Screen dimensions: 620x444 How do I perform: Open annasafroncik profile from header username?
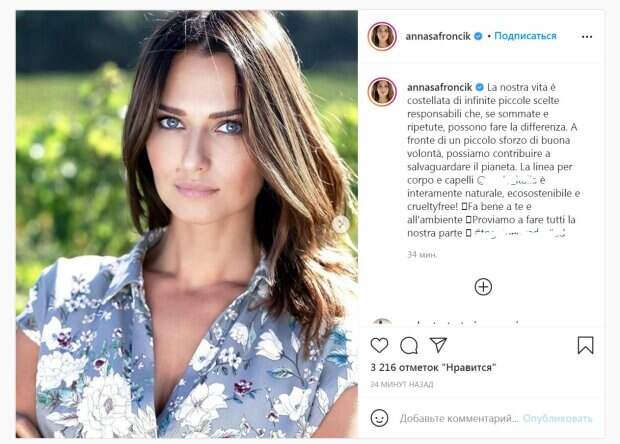438,36
